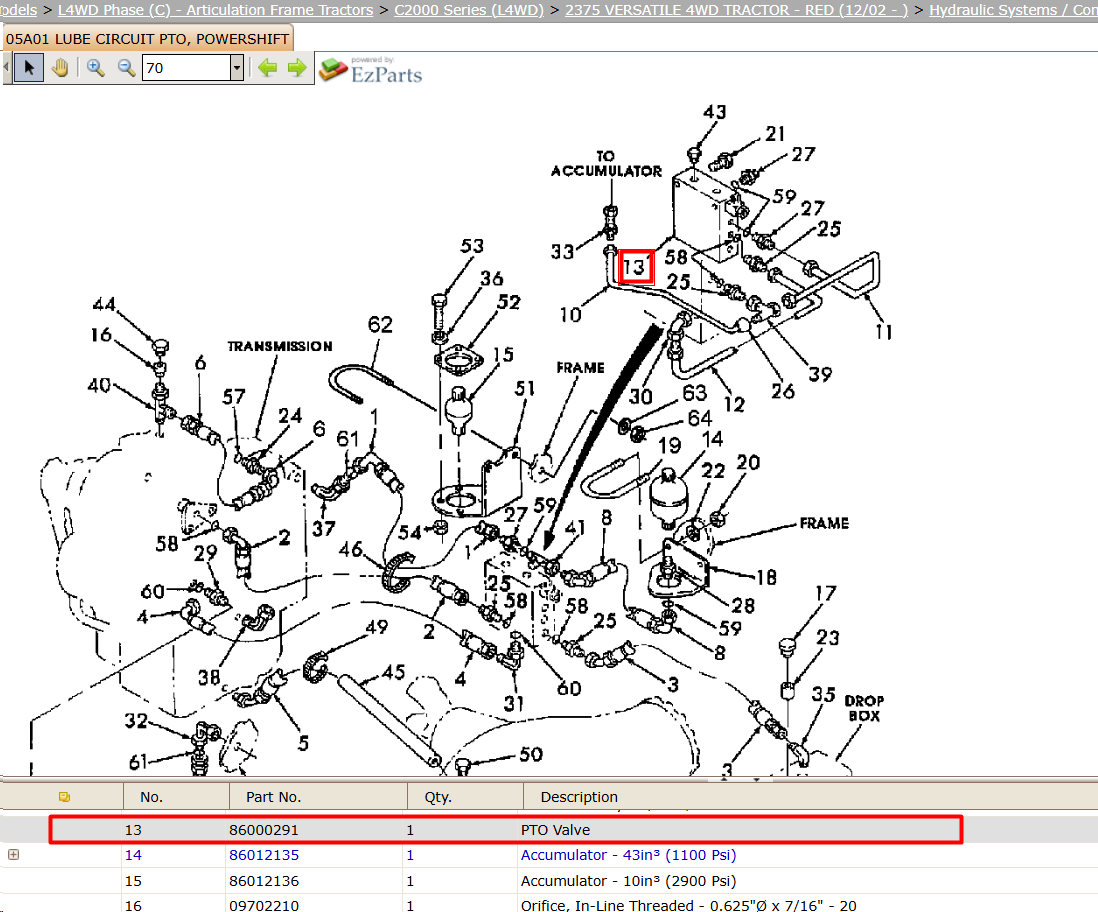Screen dimensions: 1098x912
Task: Sort by the Qty. column header
Action: [438, 797]
